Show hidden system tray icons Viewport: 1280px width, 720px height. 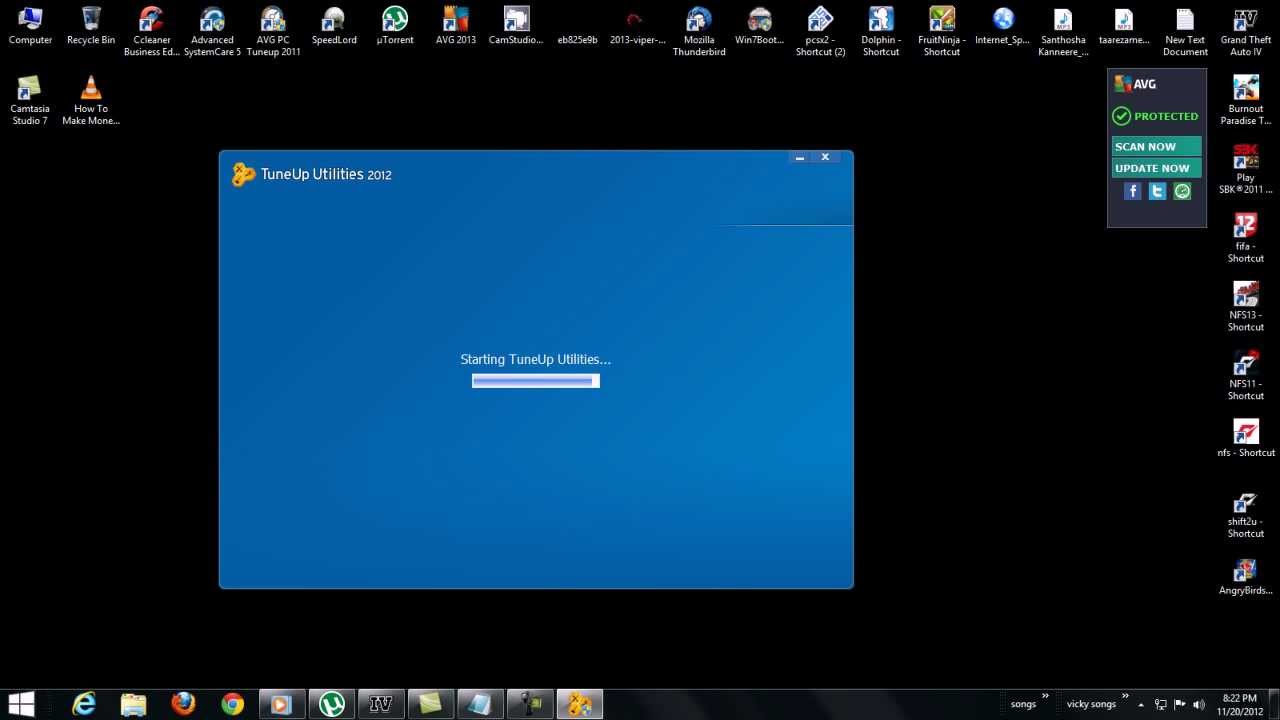[1141, 705]
